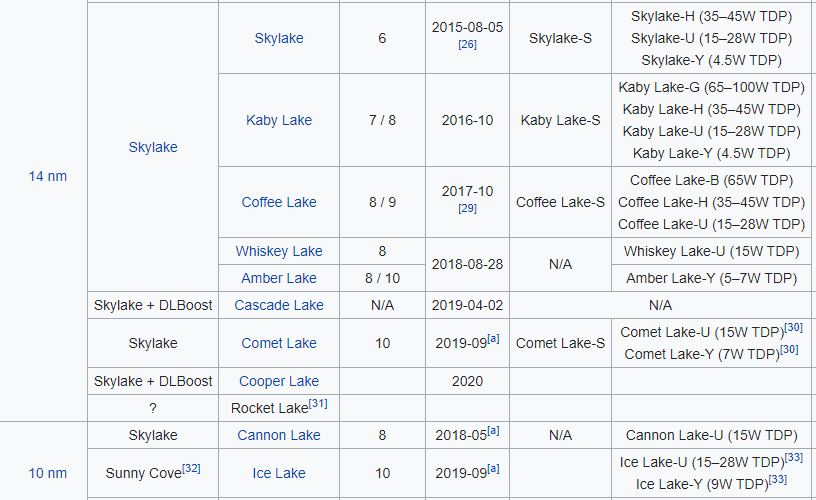The image size is (816, 500).
Task: Click generation 10 in the Ice Lake row
Action: point(382,473)
